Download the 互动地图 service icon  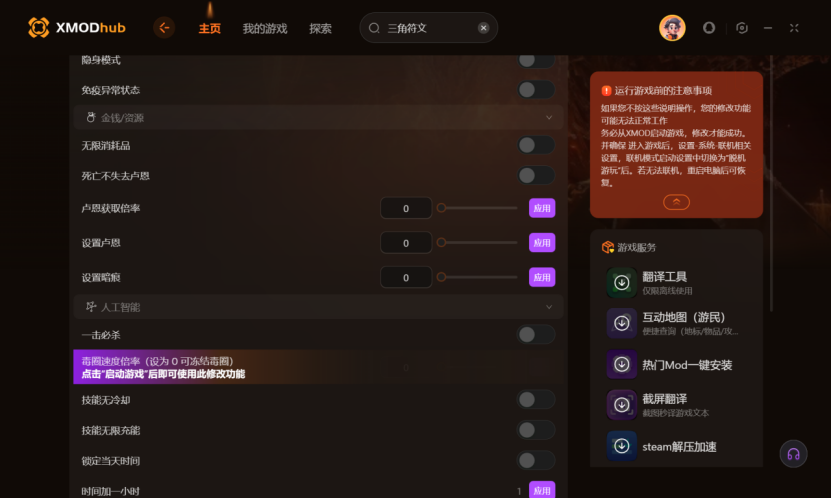click(x=622, y=323)
